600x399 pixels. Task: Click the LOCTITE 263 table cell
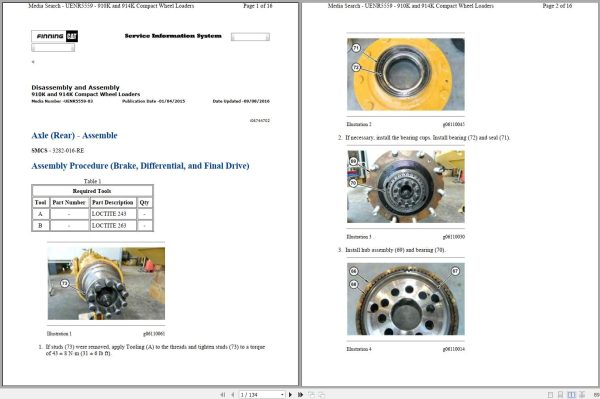113,226
